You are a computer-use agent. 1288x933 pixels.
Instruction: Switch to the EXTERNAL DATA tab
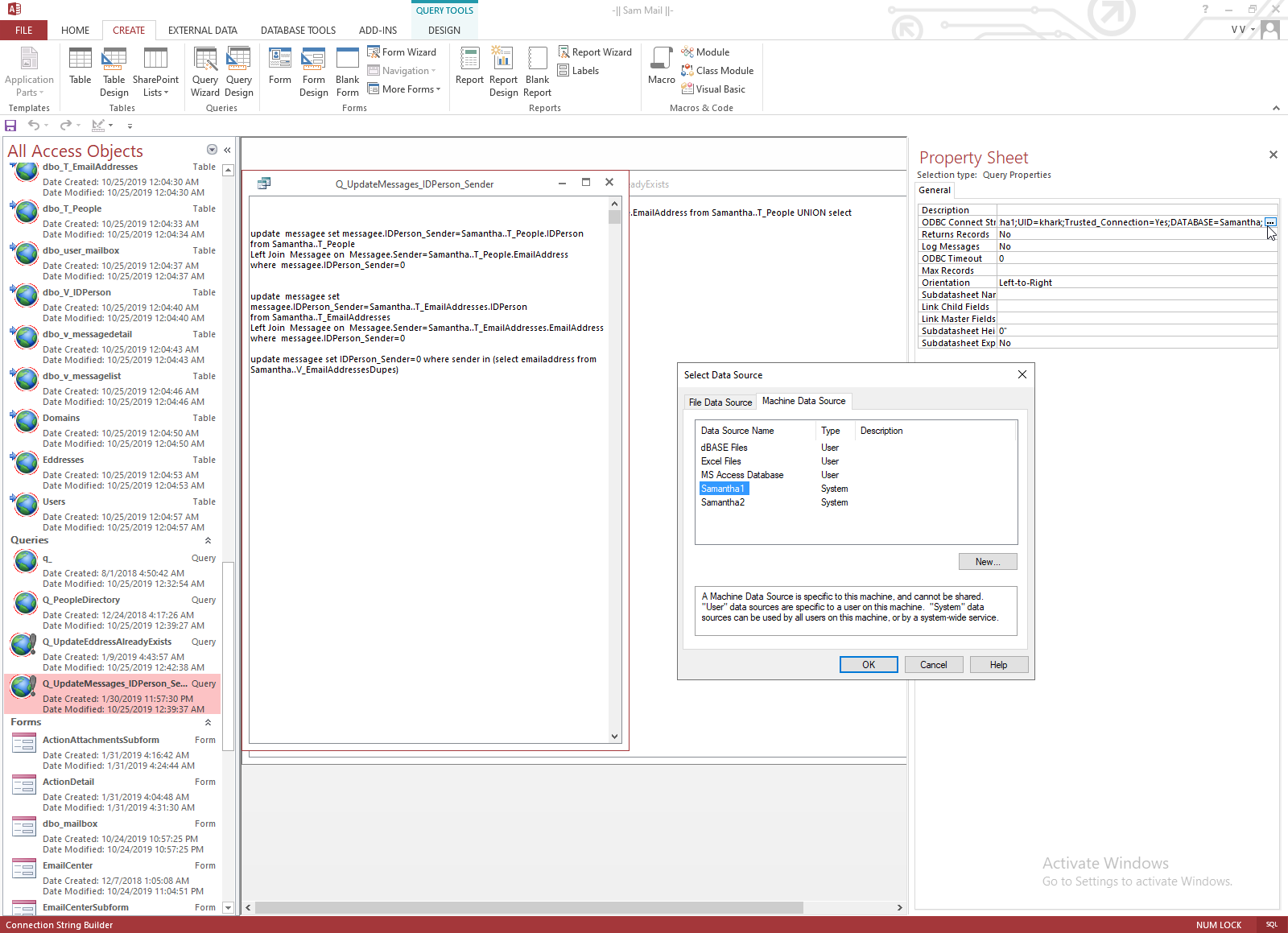pyautogui.click(x=203, y=31)
